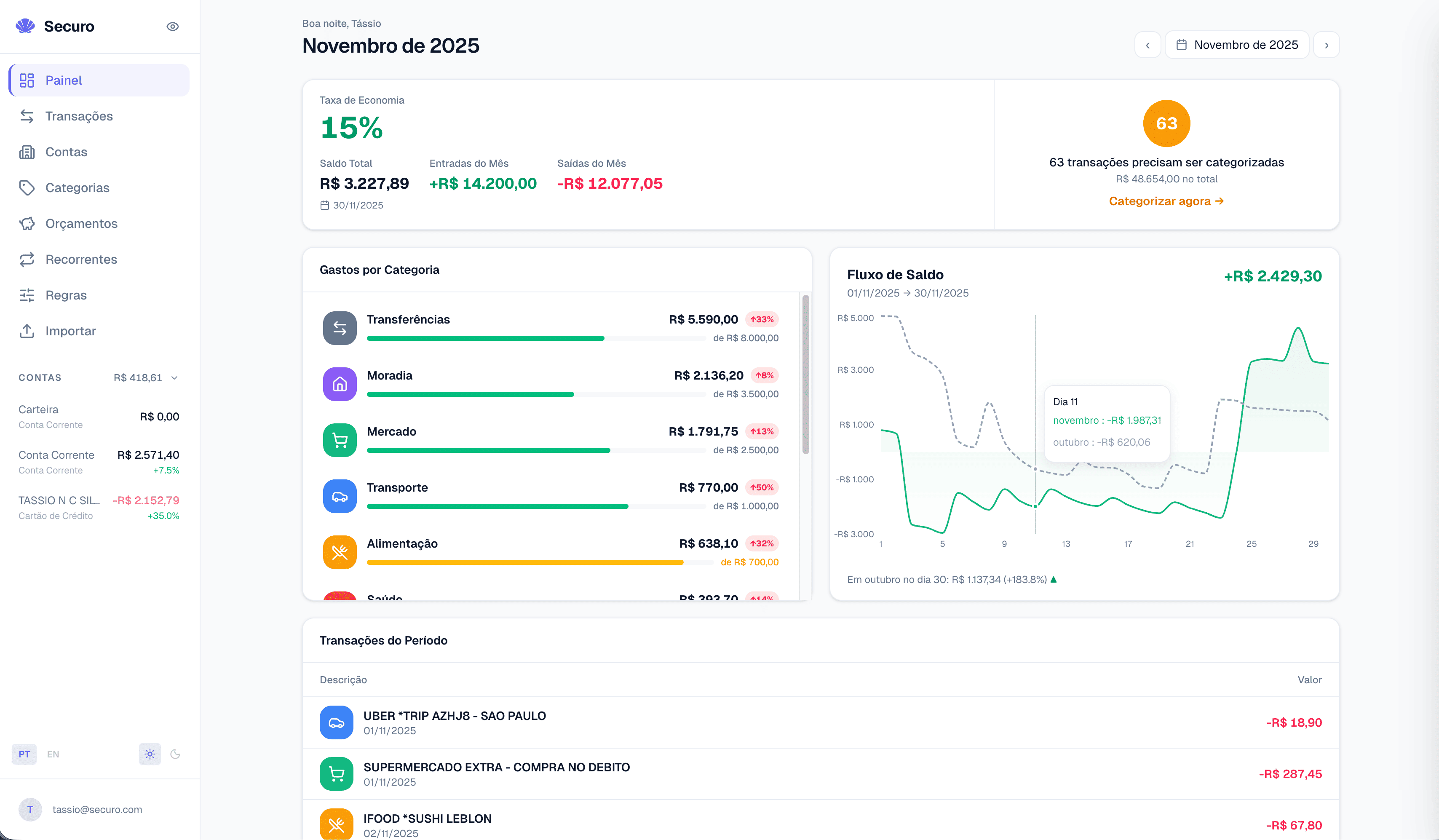Image resolution: width=1439 pixels, height=840 pixels.
Task: Click the +R$ 2.429,30 balance flow value
Action: click(x=1273, y=276)
